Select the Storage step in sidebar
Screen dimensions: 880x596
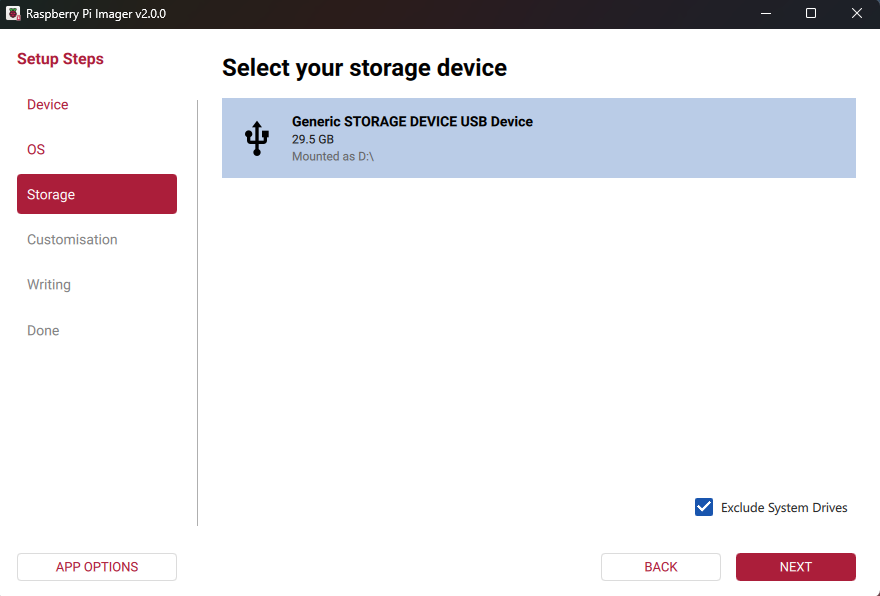tap(52, 194)
